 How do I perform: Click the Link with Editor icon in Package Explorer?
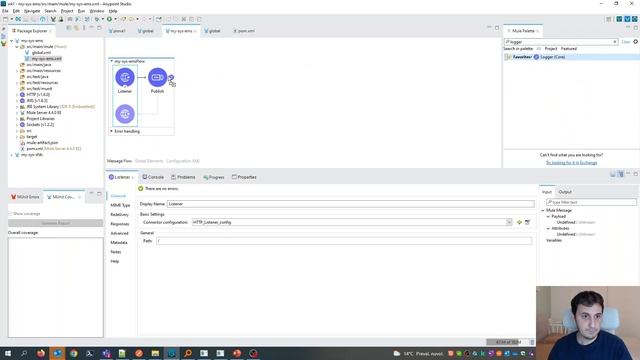76,28
